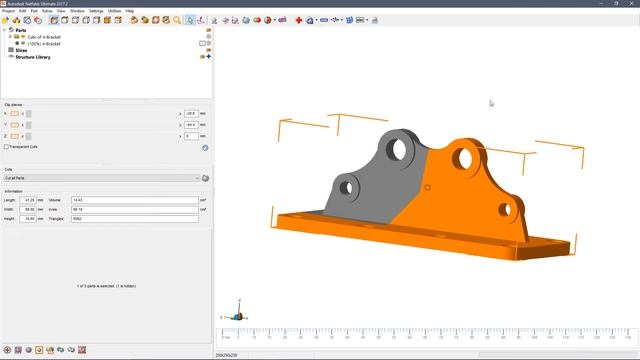
Task: Open the View menu
Action: (x=61, y=11)
